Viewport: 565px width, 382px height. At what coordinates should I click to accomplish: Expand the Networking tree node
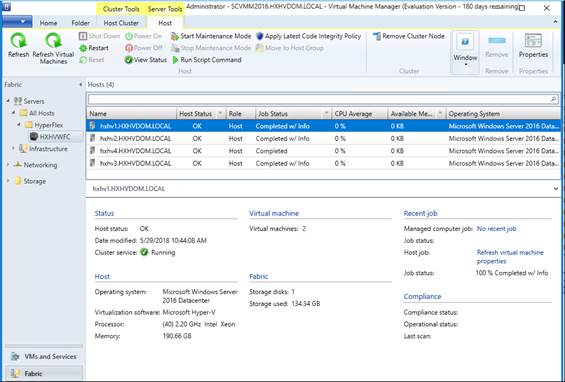coord(8,165)
